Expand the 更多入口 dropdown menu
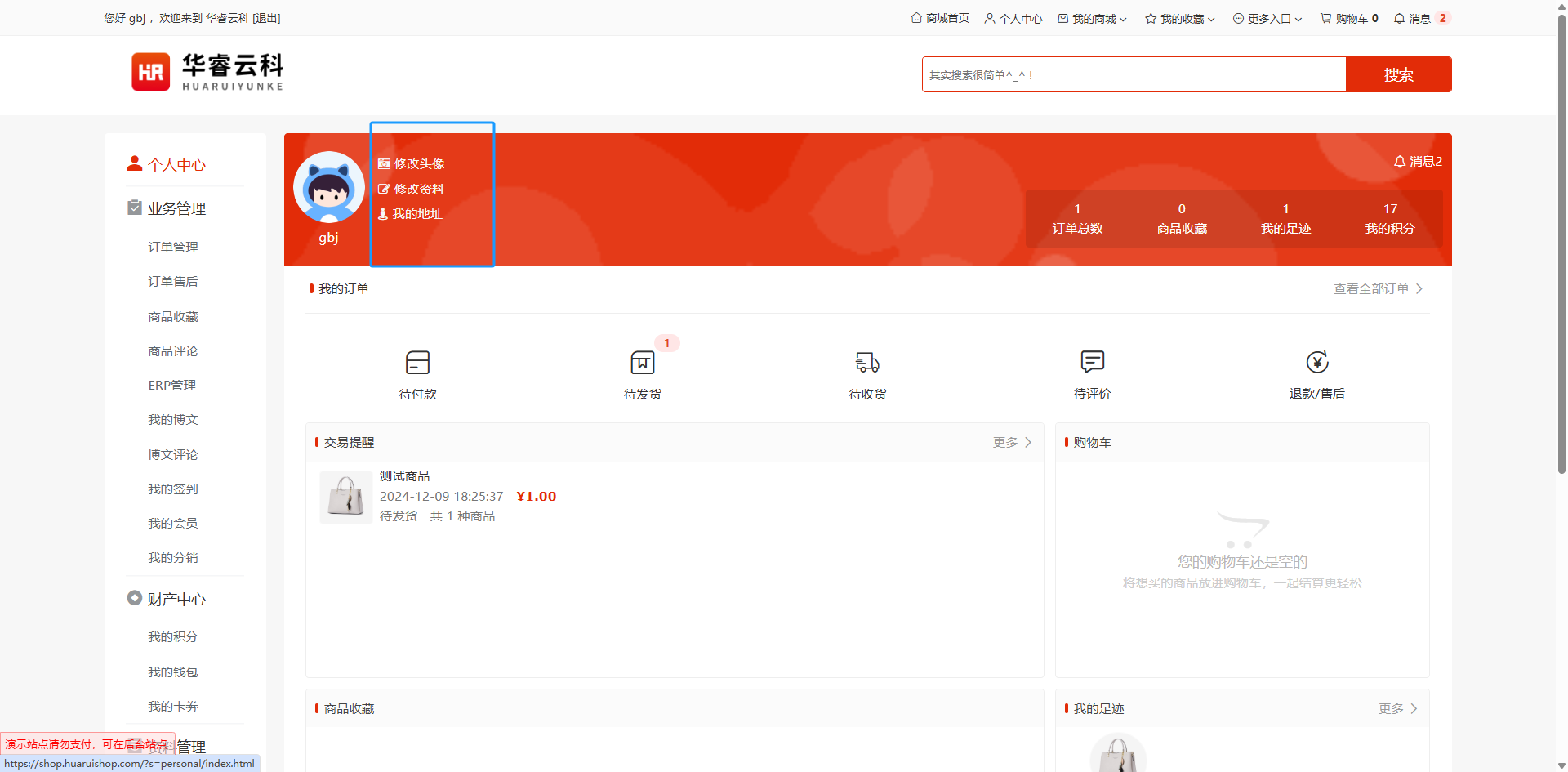1568x772 pixels. [1267, 18]
